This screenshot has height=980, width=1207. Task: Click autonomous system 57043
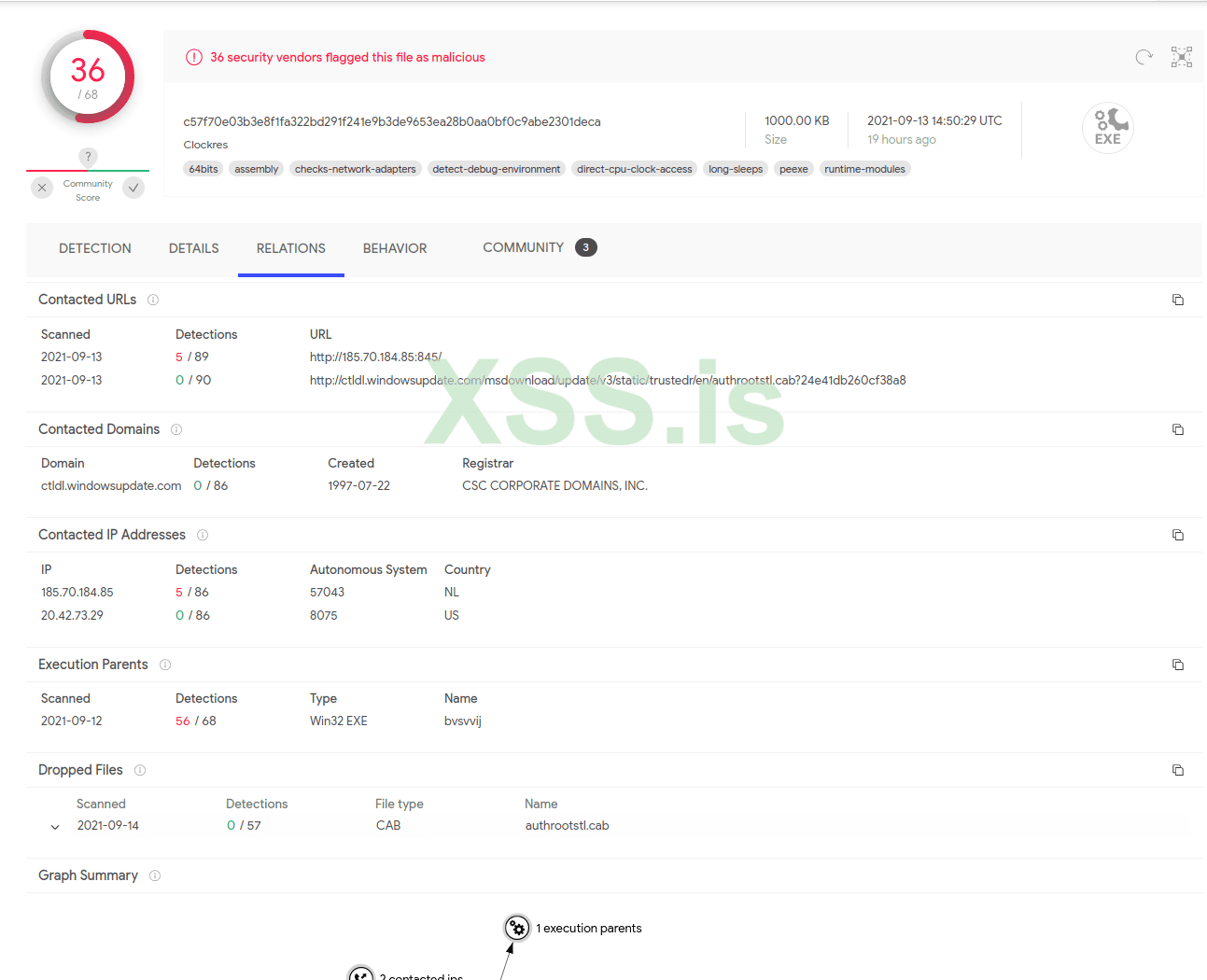328,592
